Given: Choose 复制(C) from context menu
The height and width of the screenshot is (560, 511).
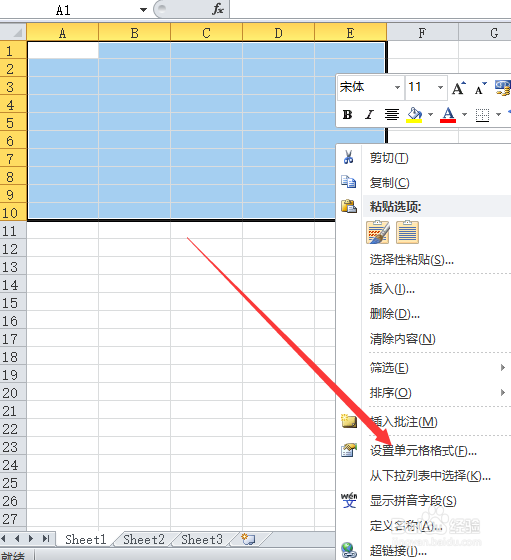Looking at the screenshot, I should pos(389,183).
